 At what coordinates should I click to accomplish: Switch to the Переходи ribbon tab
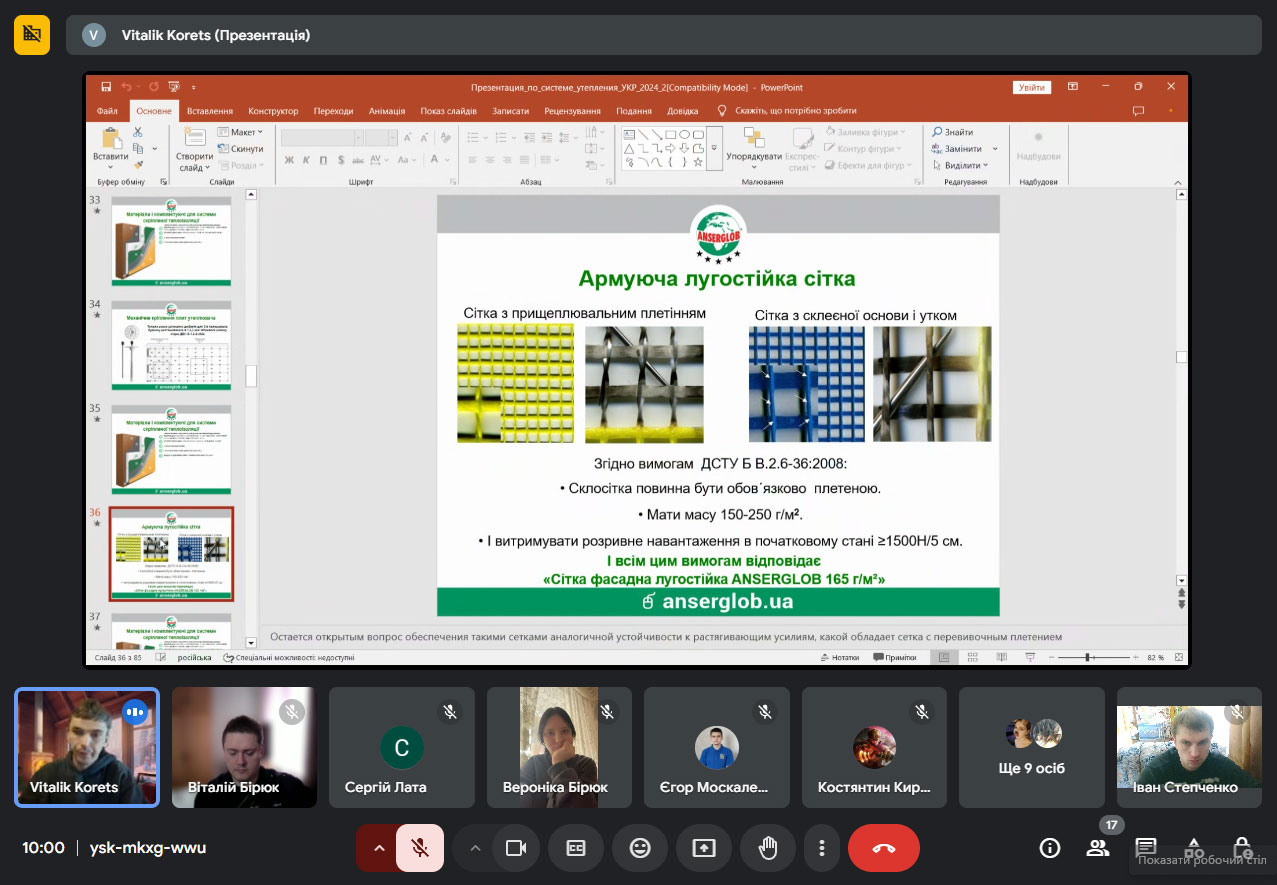coord(333,111)
